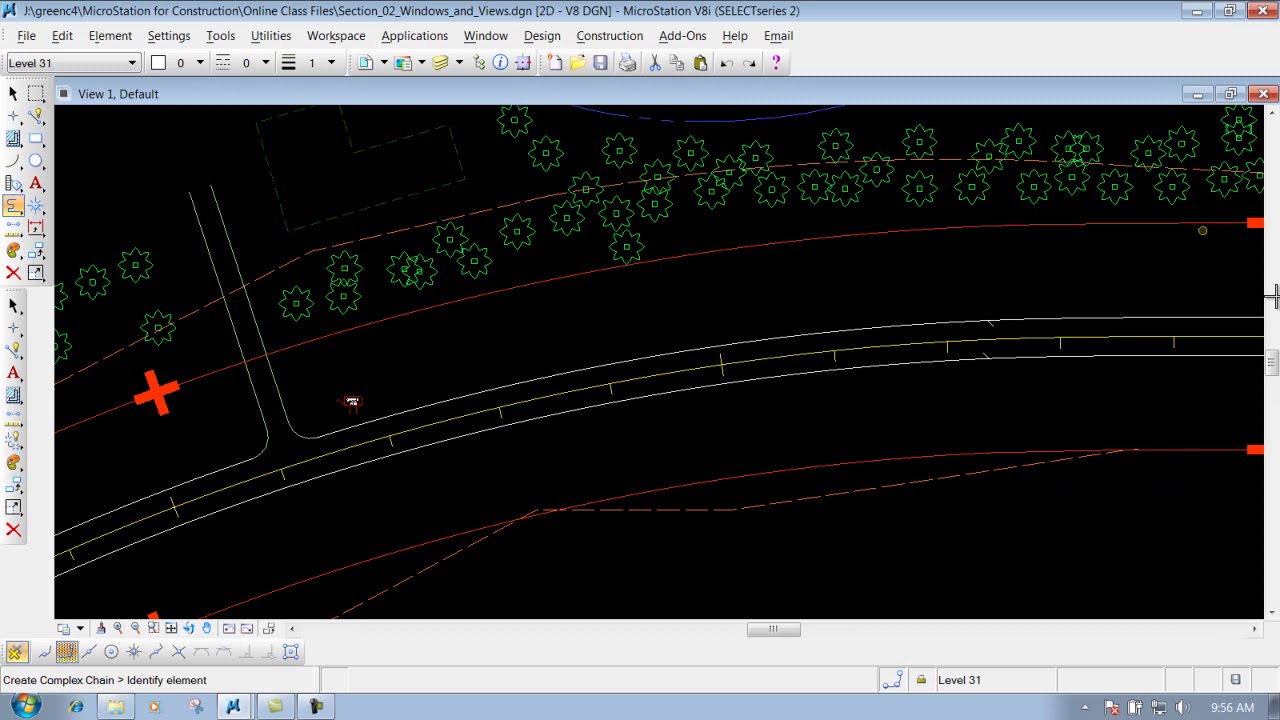Click the Zoom In magnifier
Screen dimensions: 1280x720
(x=118, y=628)
